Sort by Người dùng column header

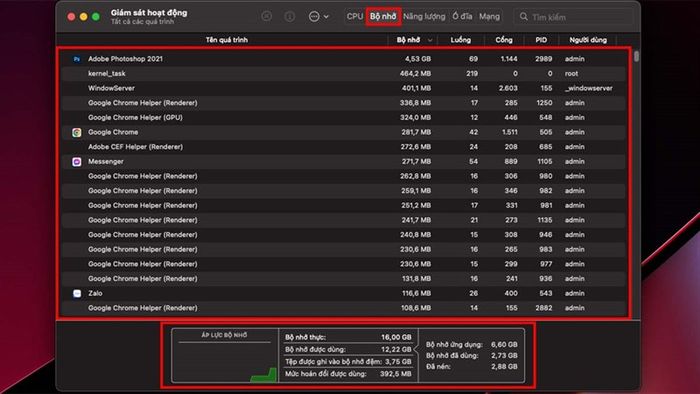588,40
